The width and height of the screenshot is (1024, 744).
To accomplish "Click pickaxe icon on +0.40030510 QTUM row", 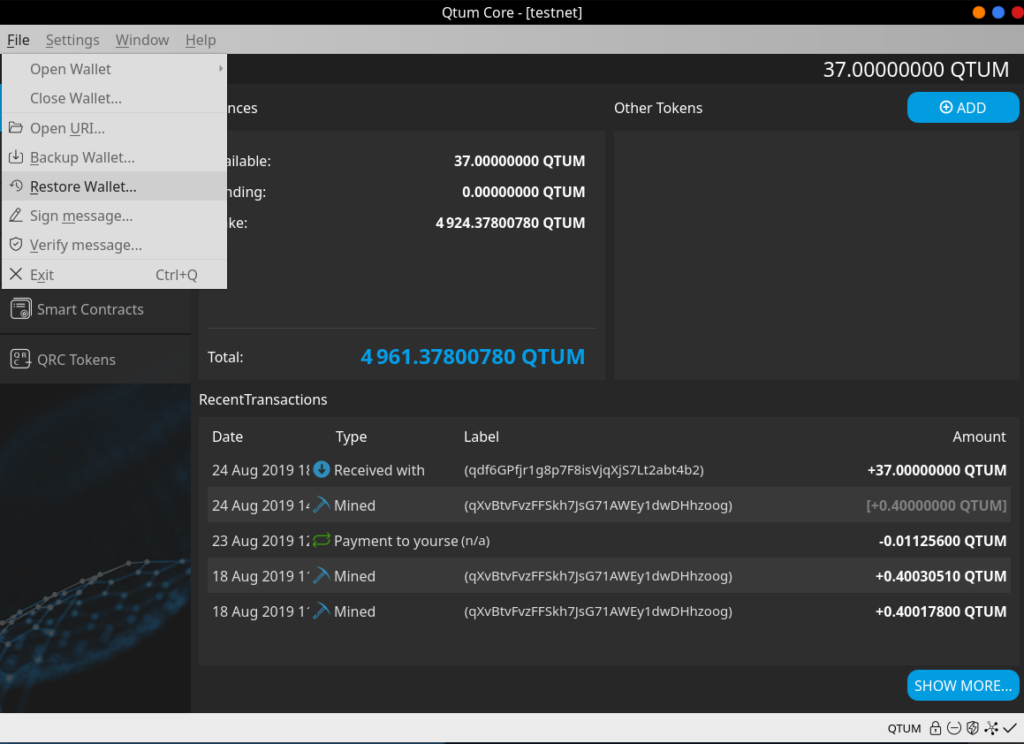I will pyautogui.click(x=321, y=575).
